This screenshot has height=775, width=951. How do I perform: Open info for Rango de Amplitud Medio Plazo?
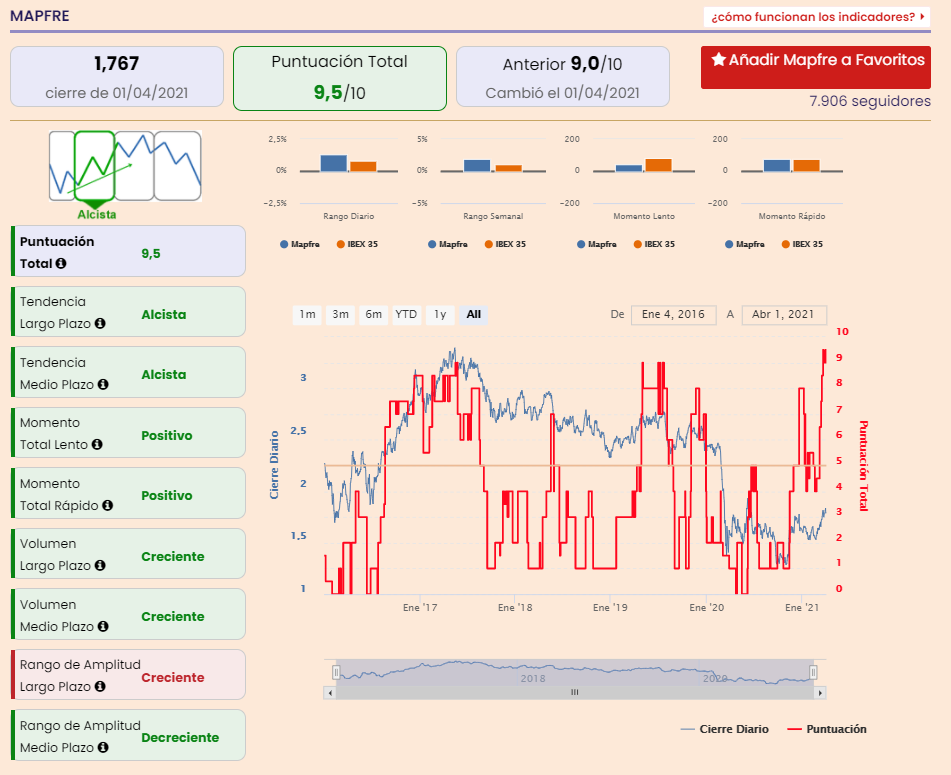103,747
